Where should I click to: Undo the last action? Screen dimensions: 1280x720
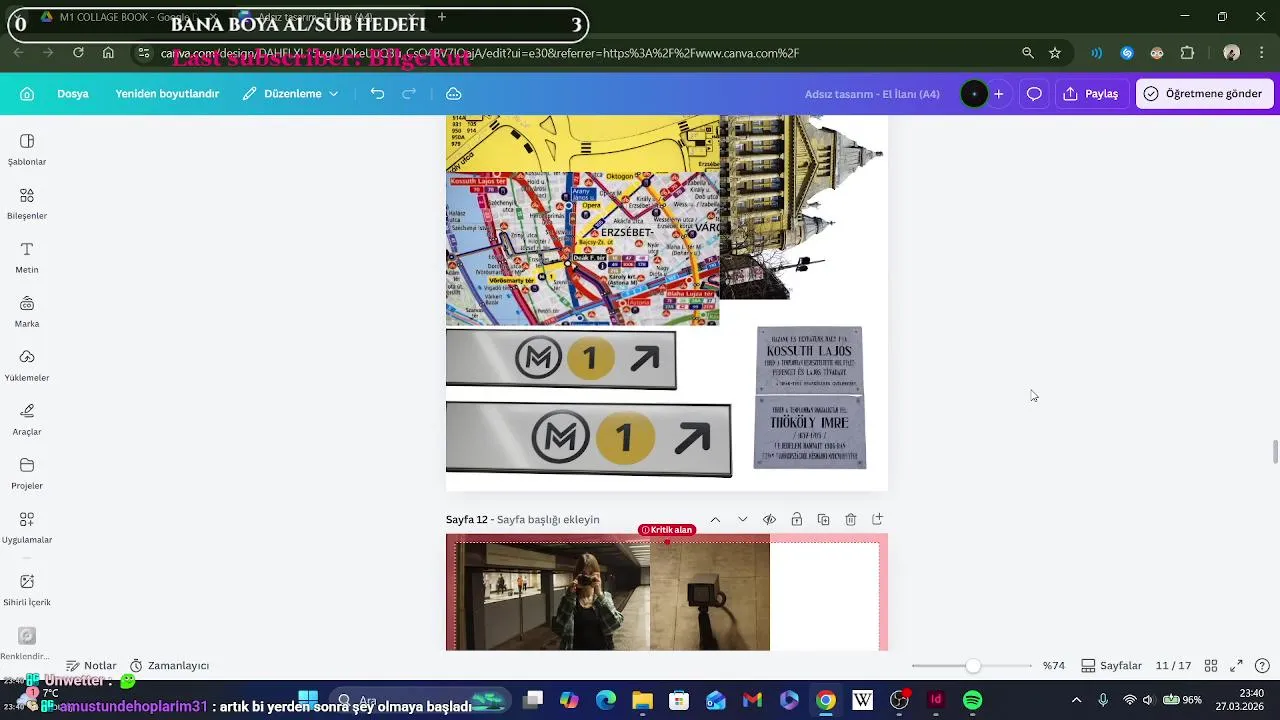tap(377, 94)
